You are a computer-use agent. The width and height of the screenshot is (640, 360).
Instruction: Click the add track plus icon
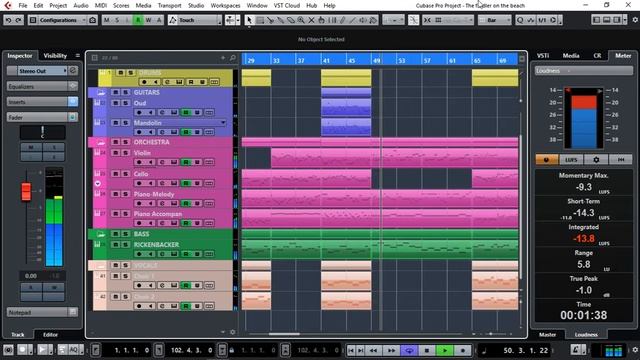pos(223,58)
